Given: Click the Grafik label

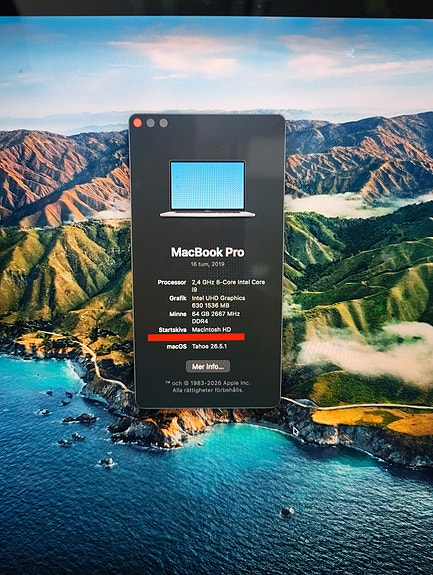Looking at the screenshot, I should point(178,298).
